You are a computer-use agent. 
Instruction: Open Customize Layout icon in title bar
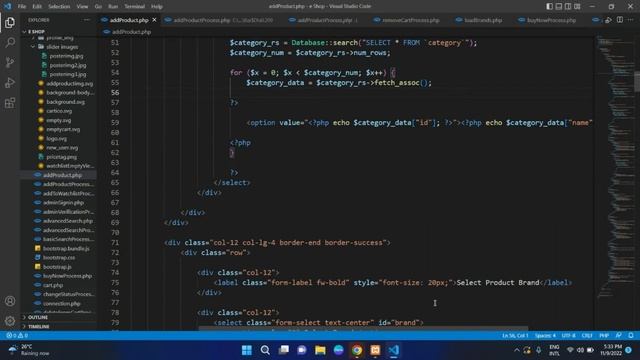(x=577, y=7)
